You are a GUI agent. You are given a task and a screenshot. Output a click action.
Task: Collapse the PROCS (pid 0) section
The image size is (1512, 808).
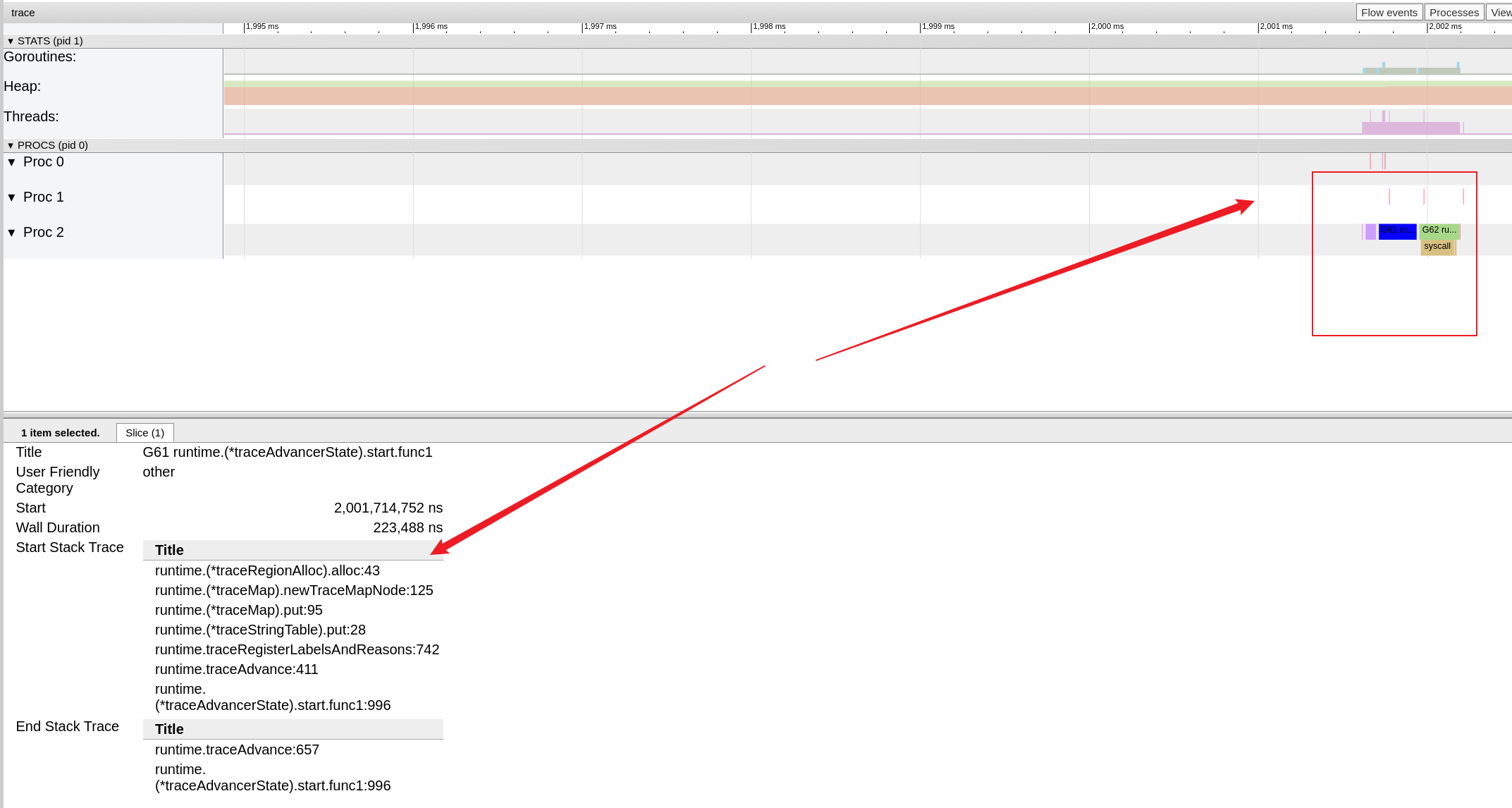pyautogui.click(x=11, y=145)
